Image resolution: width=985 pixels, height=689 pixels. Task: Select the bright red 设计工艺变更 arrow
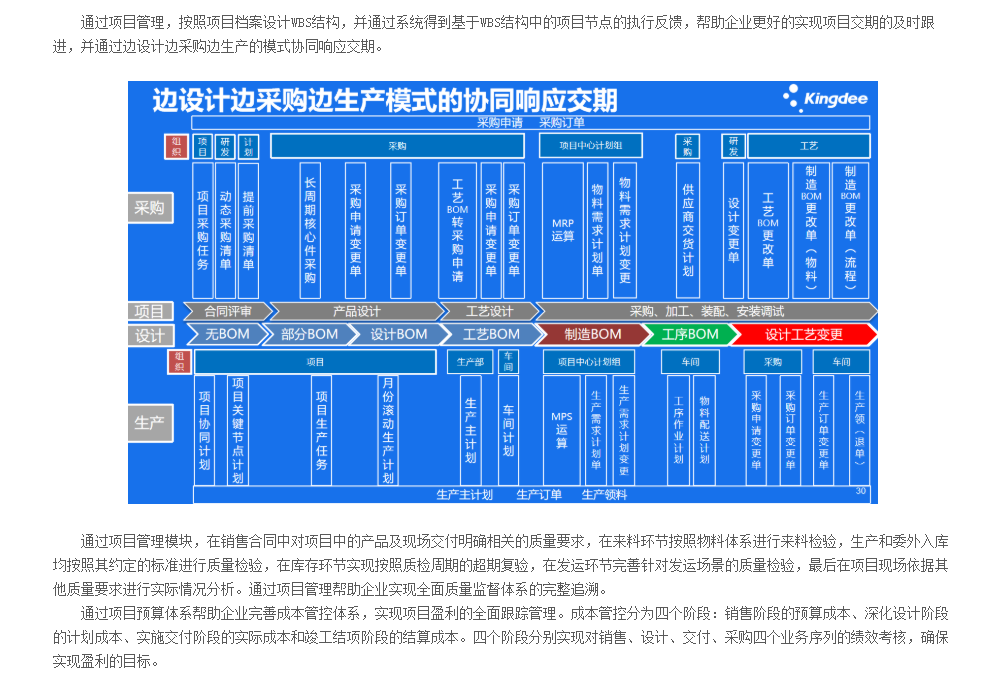803,334
